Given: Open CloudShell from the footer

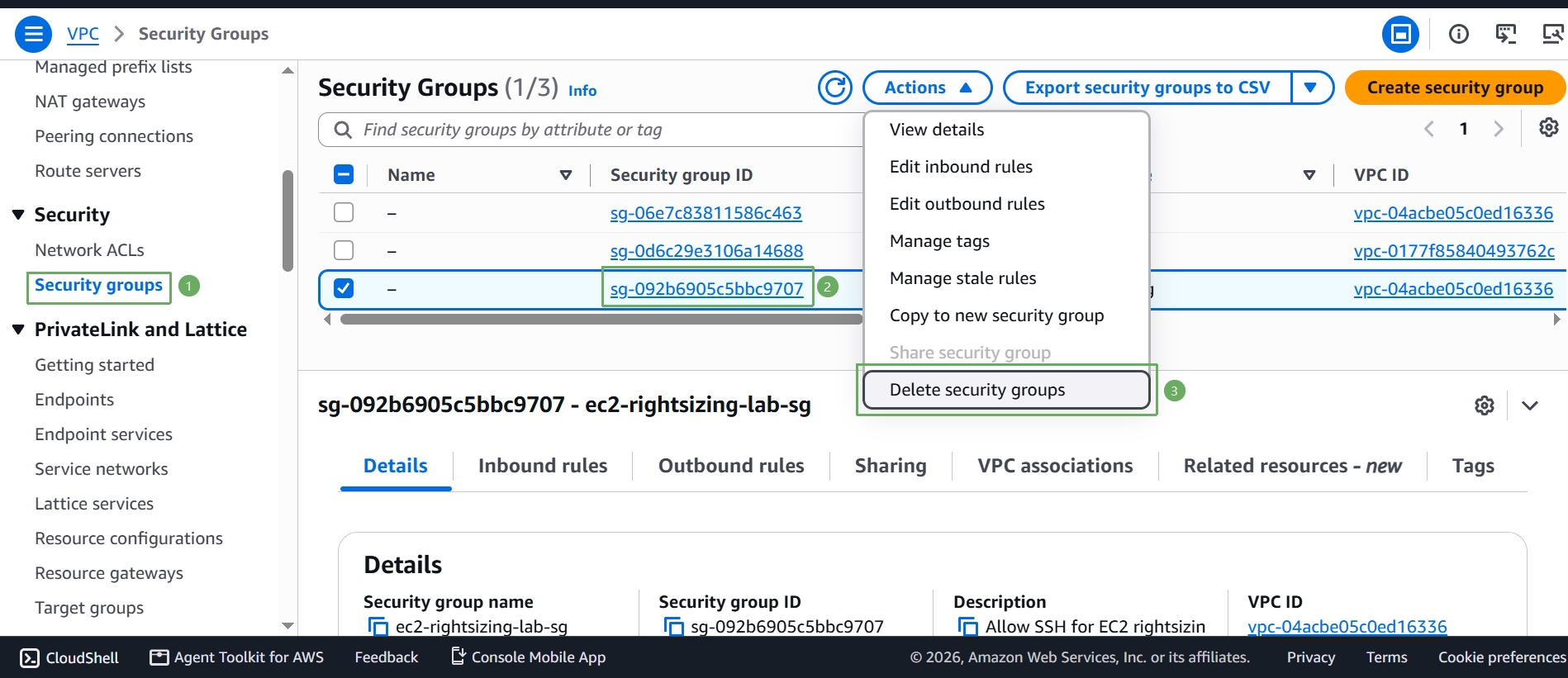Looking at the screenshot, I should coord(69,657).
